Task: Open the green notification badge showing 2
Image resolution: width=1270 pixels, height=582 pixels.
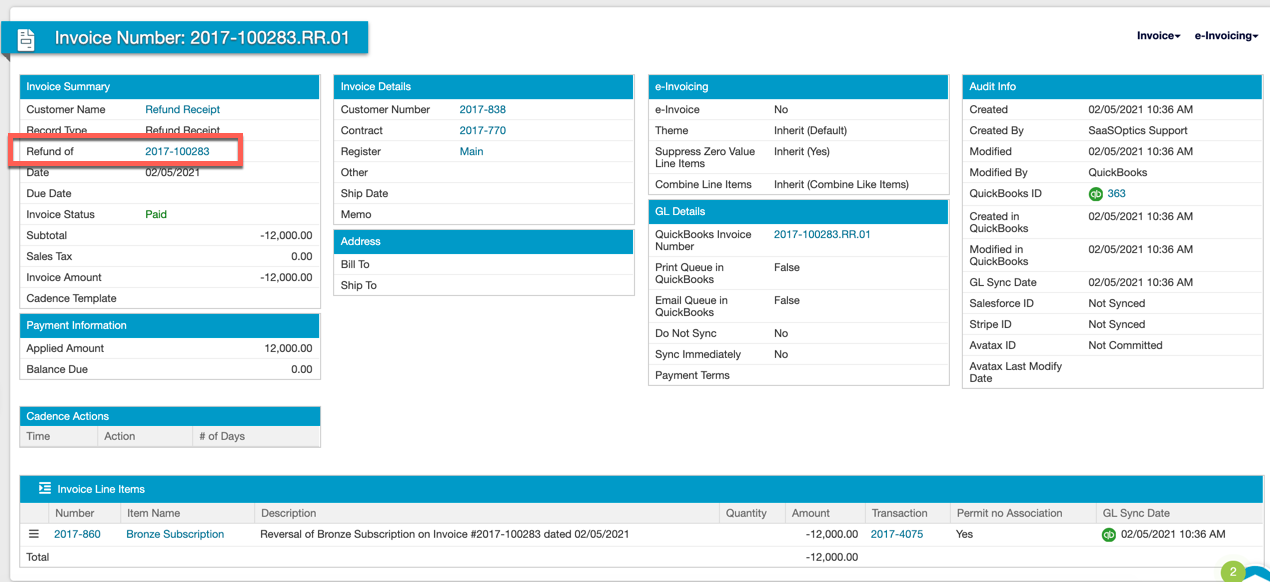Action: click(1233, 572)
